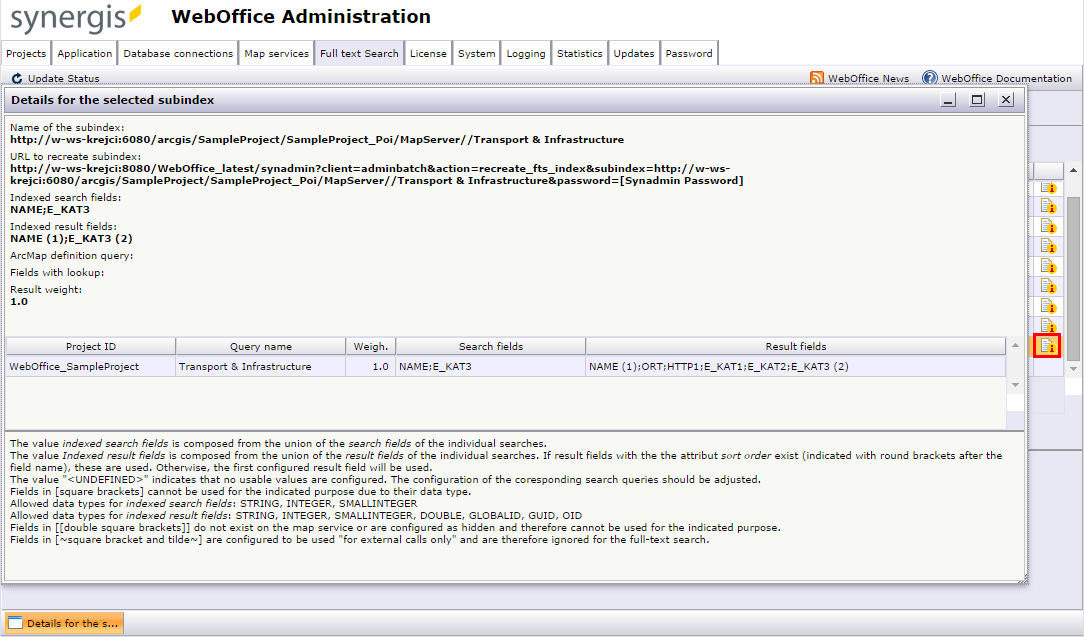Follow the WebOffice News link

pyautogui.click(x=866, y=78)
